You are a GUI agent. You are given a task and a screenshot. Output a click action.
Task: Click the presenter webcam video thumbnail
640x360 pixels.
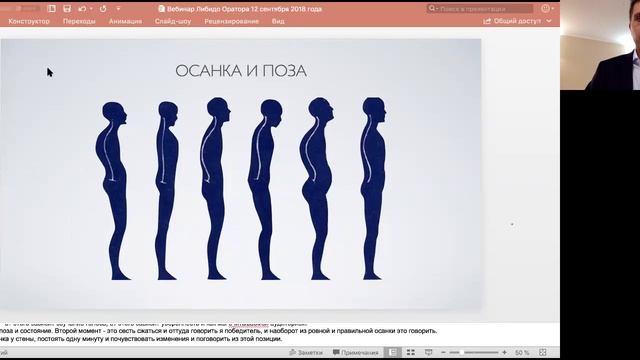tap(600, 45)
